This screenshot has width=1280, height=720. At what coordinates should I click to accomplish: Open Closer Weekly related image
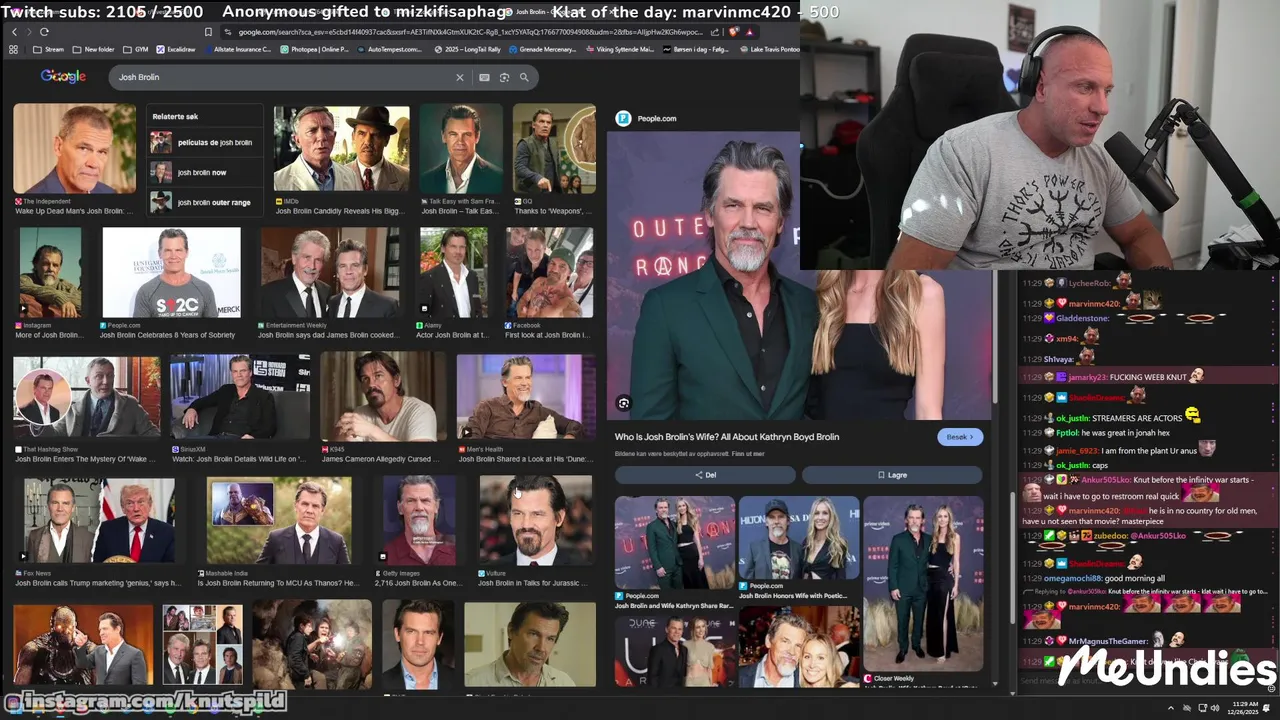tap(923, 584)
